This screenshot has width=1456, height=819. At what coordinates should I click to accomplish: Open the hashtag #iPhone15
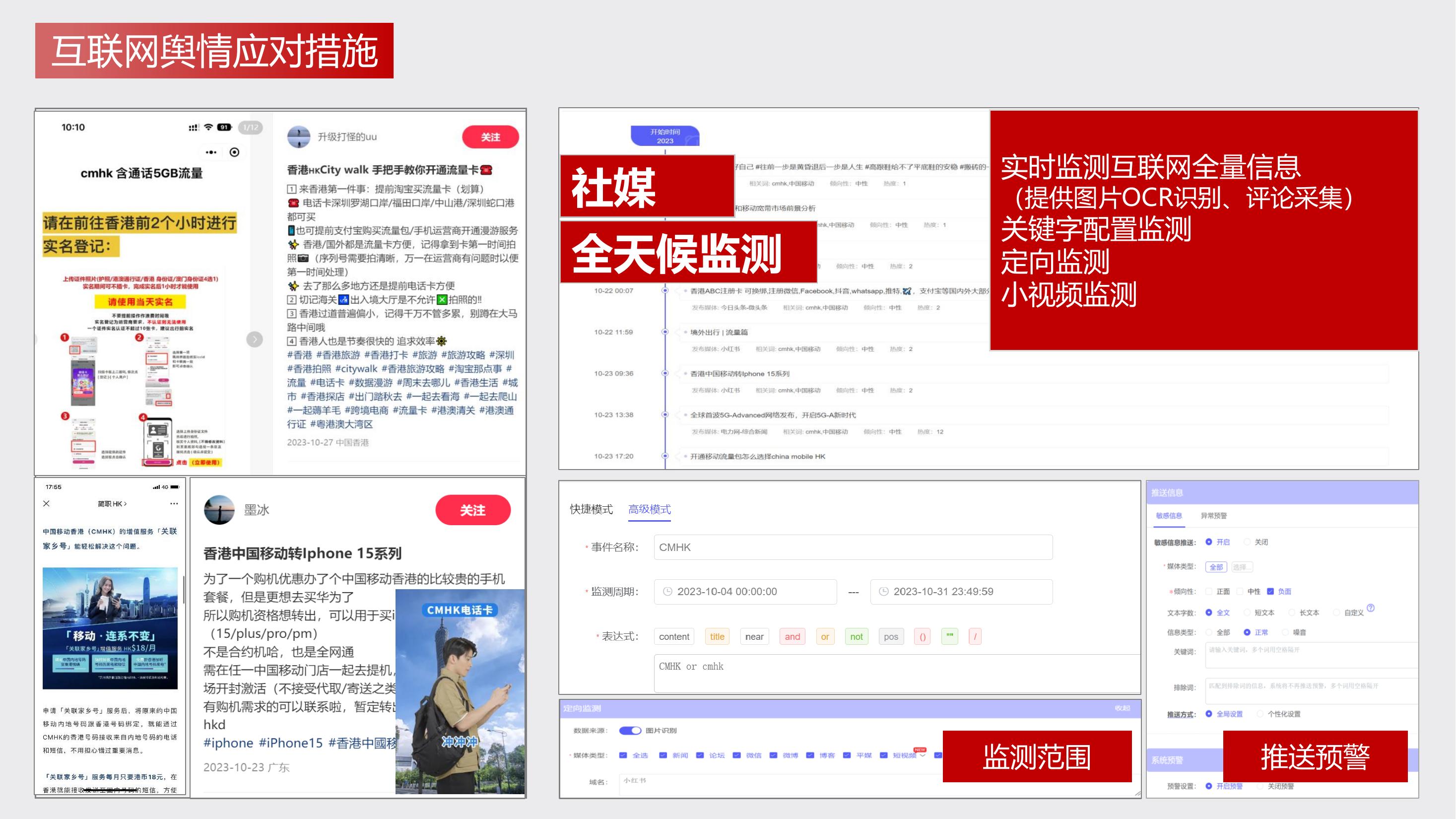coord(290,743)
